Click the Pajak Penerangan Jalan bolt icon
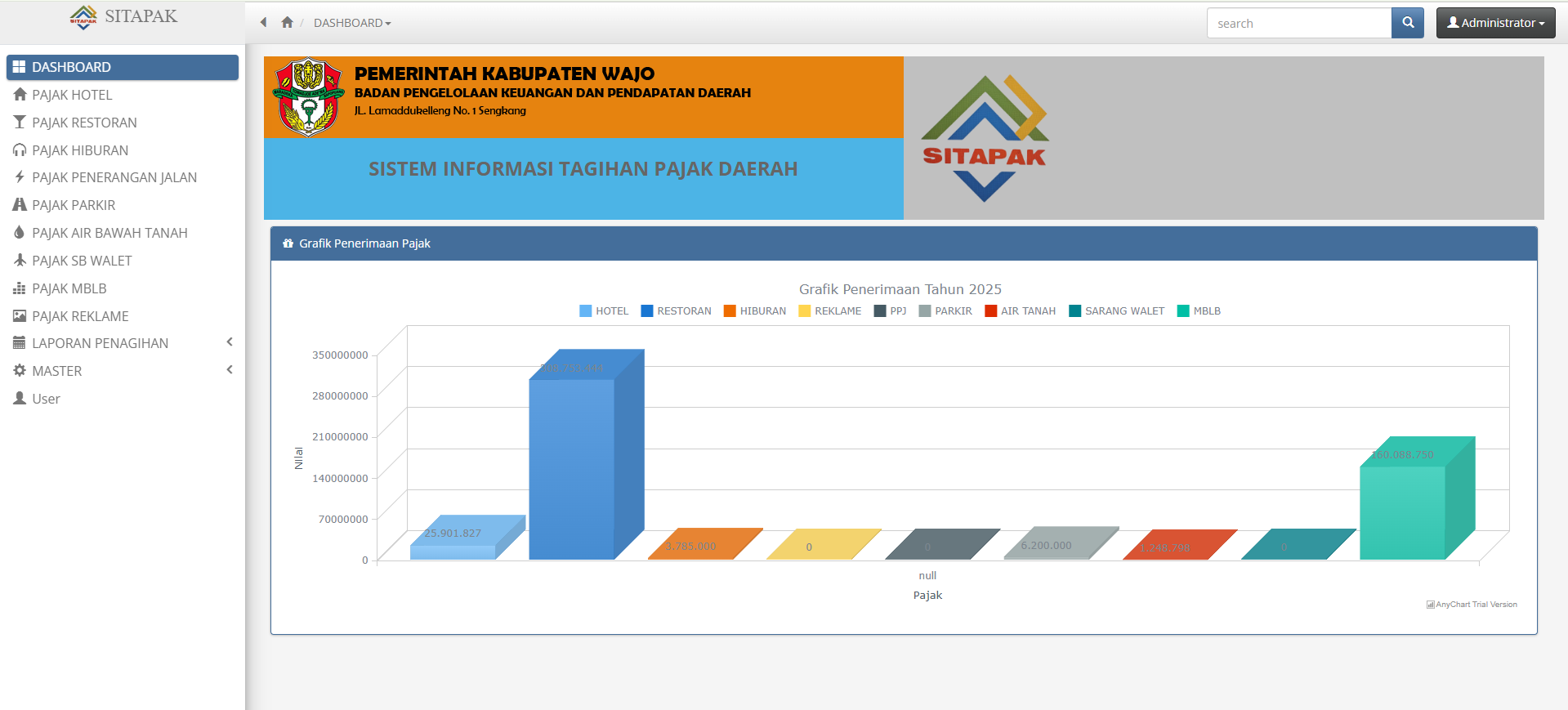This screenshot has width=1568, height=710. coord(20,177)
